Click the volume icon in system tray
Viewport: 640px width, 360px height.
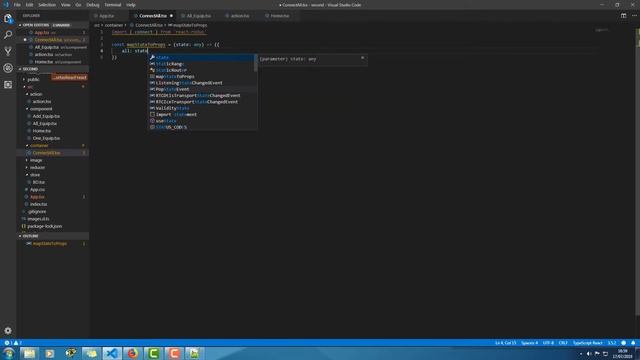click(x=589, y=353)
